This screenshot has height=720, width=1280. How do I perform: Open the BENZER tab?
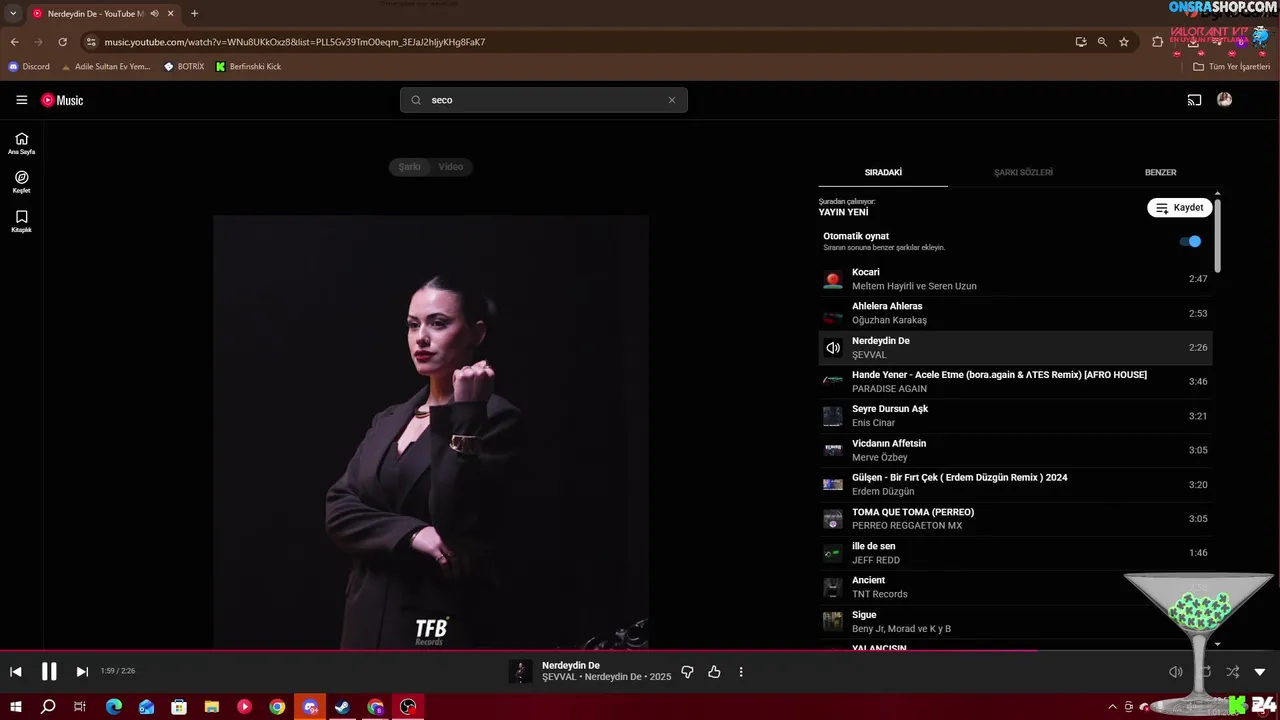(1160, 172)
